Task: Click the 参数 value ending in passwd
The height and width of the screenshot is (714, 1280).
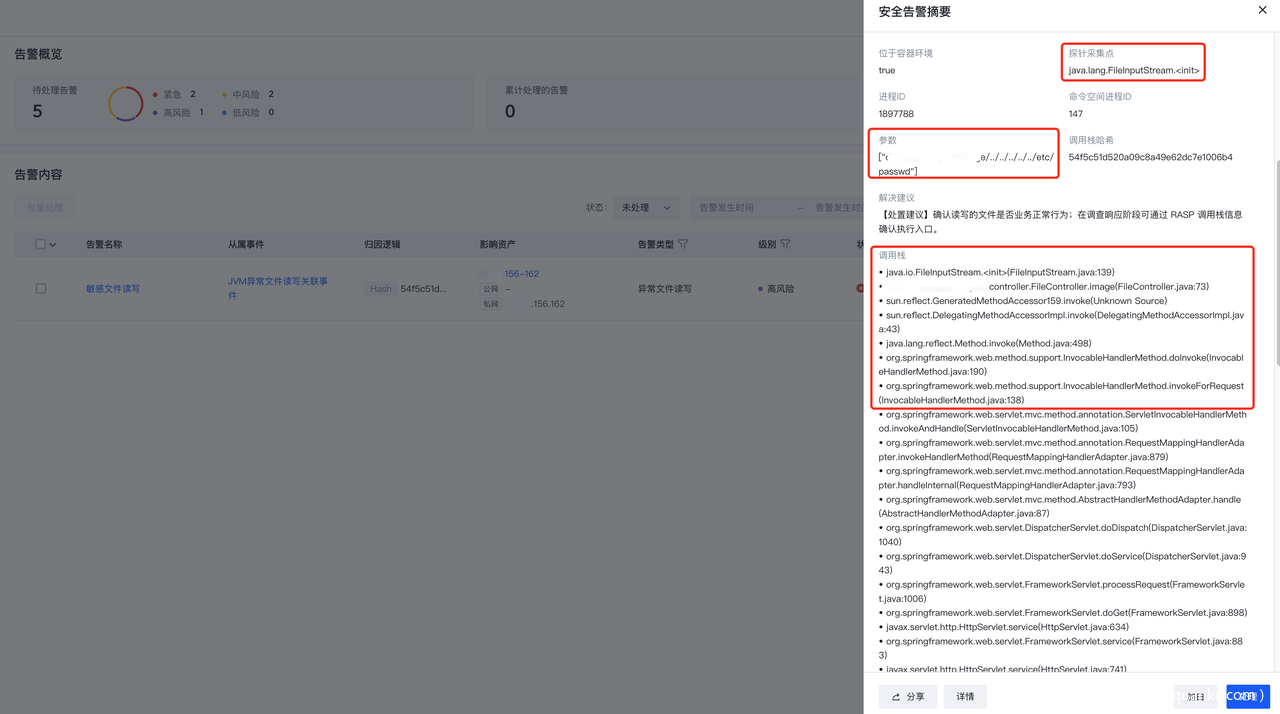Action: [966, 164]
